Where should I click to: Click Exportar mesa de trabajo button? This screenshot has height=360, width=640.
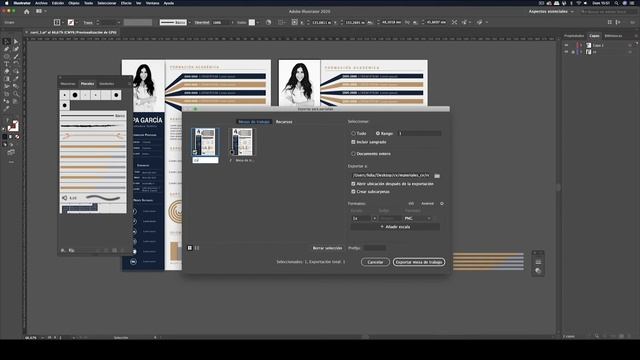[419, 262]
